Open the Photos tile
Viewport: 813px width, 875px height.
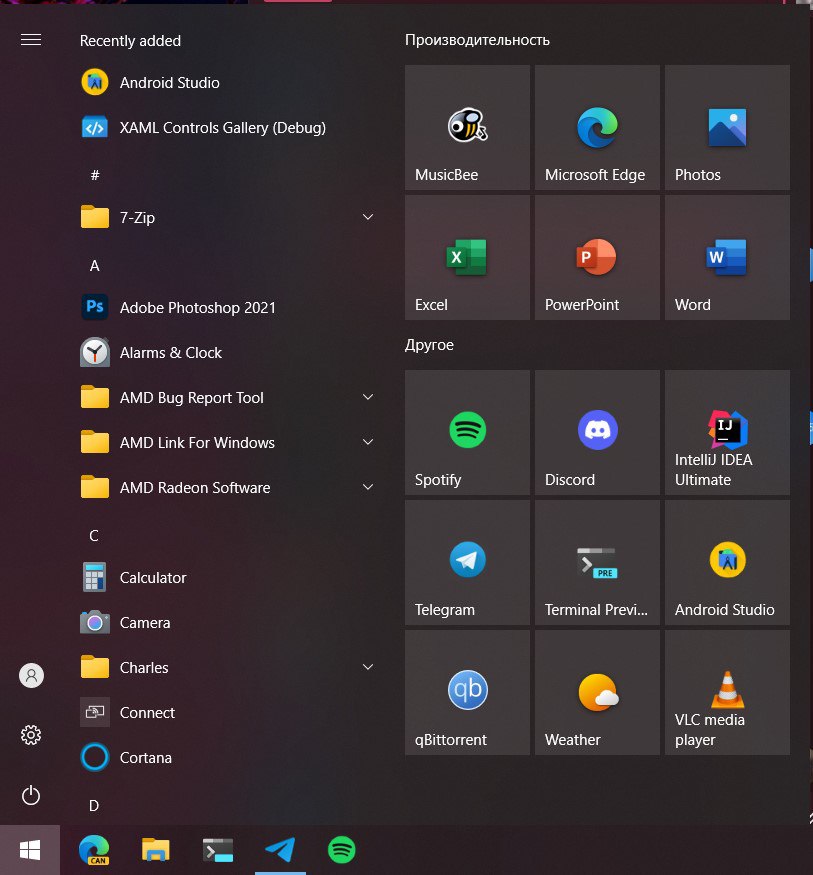[727, 127]
